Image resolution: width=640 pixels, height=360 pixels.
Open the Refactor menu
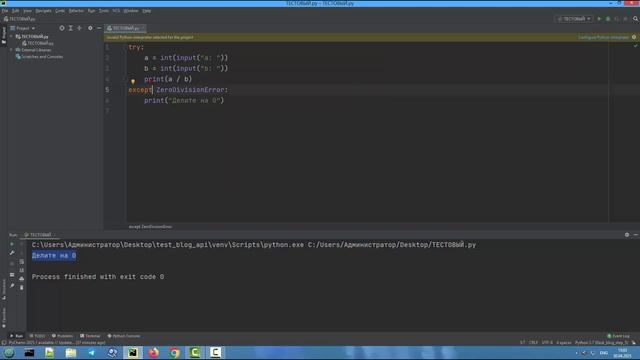(76, 11)
